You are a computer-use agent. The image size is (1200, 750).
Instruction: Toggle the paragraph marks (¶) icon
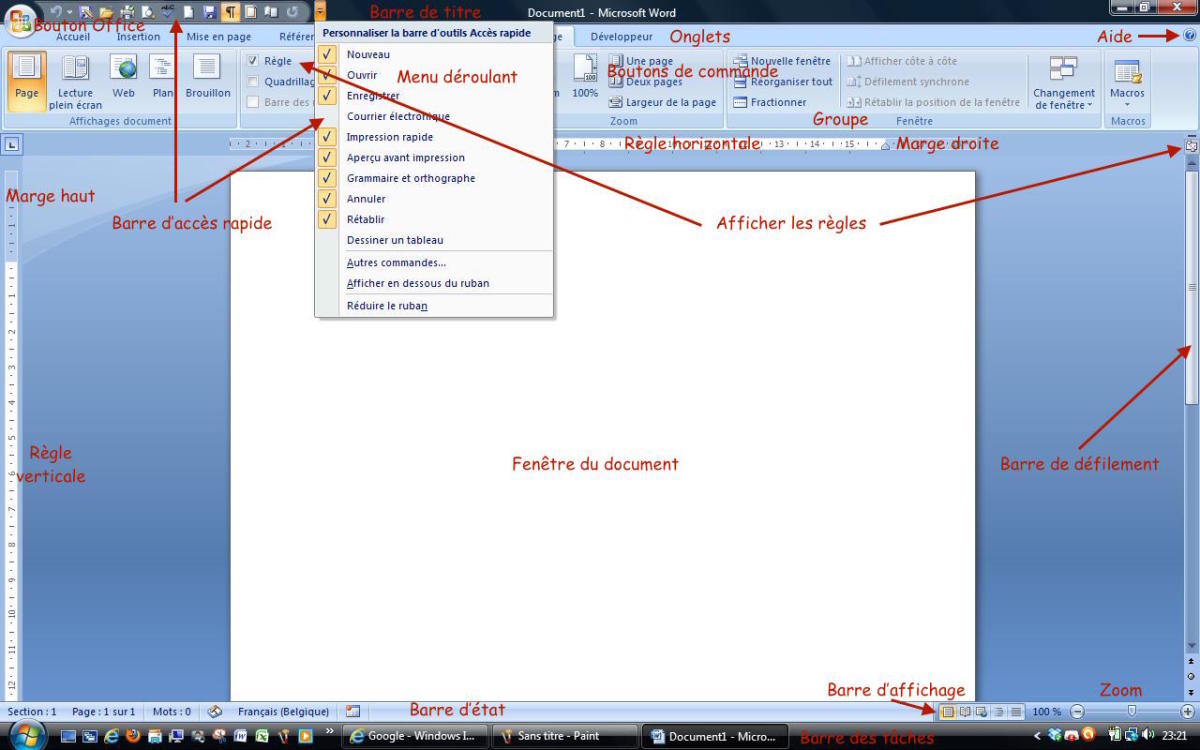pos(230,12)
